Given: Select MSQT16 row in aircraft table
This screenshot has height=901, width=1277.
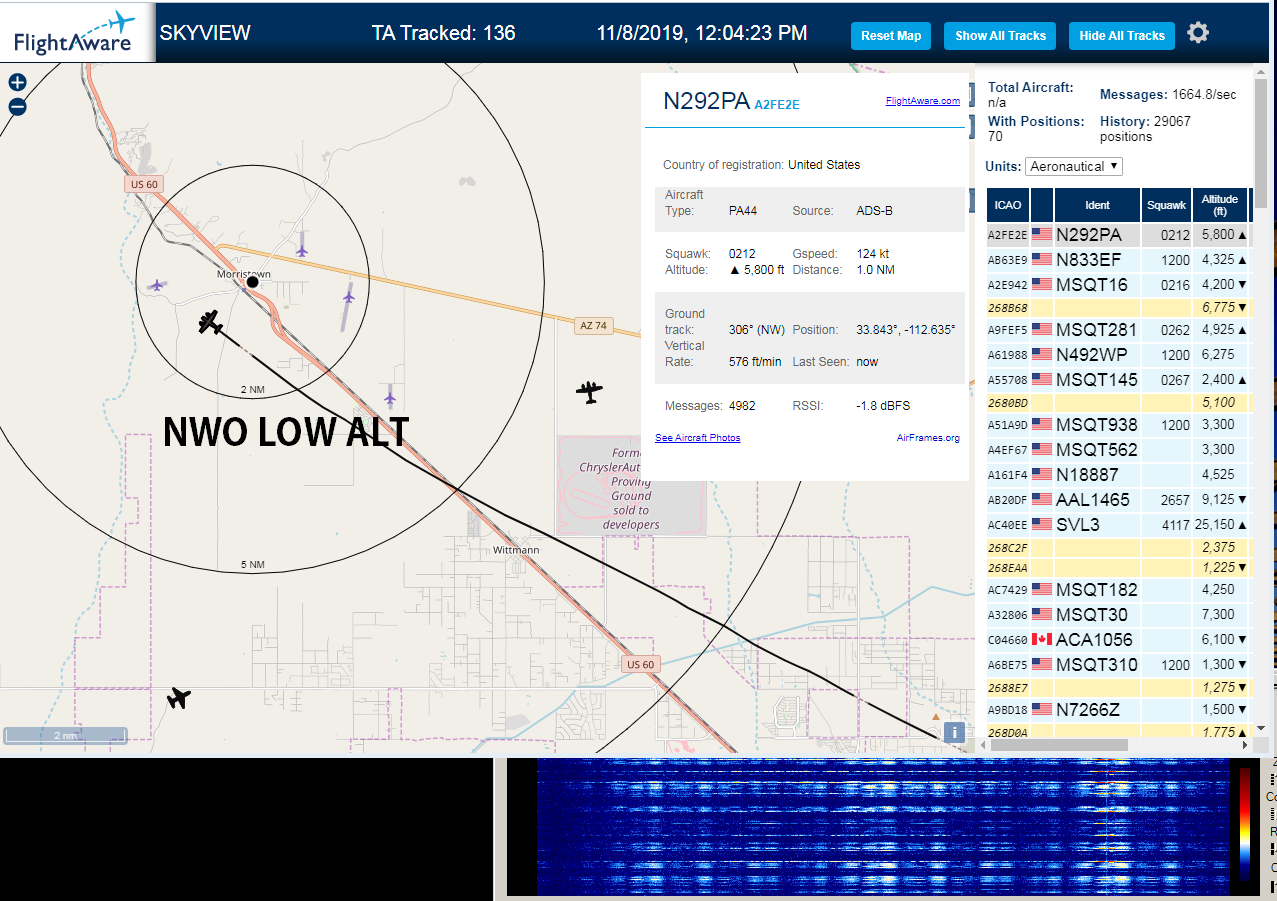Looking at the screenshot, I should coord(1117,285).
